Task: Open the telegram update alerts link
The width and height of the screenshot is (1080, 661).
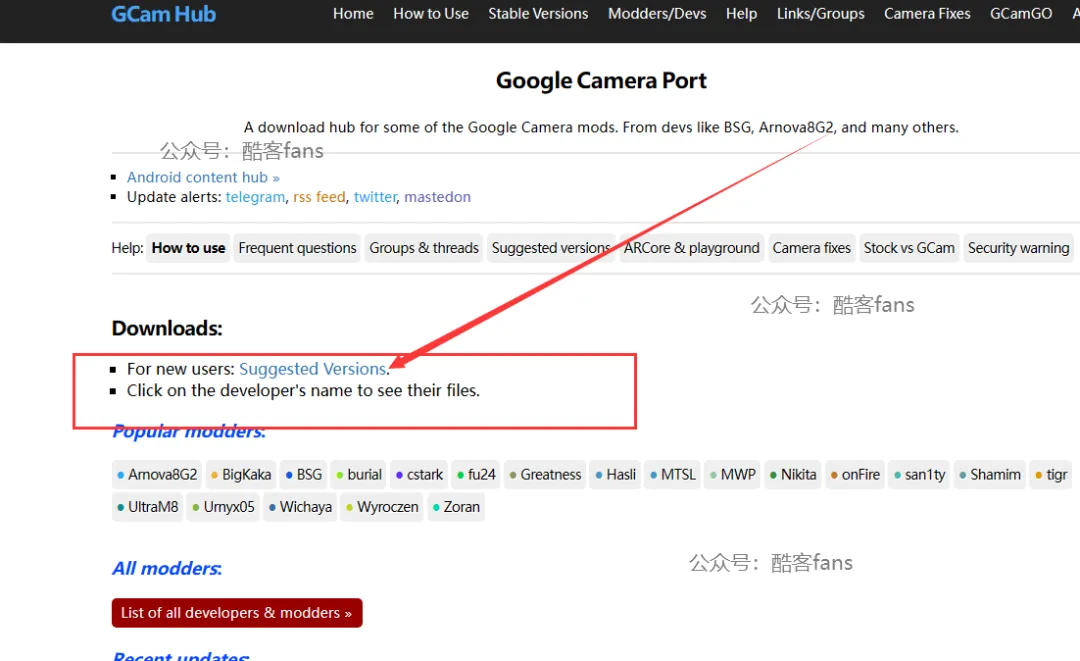Action: tap(255, 197)
